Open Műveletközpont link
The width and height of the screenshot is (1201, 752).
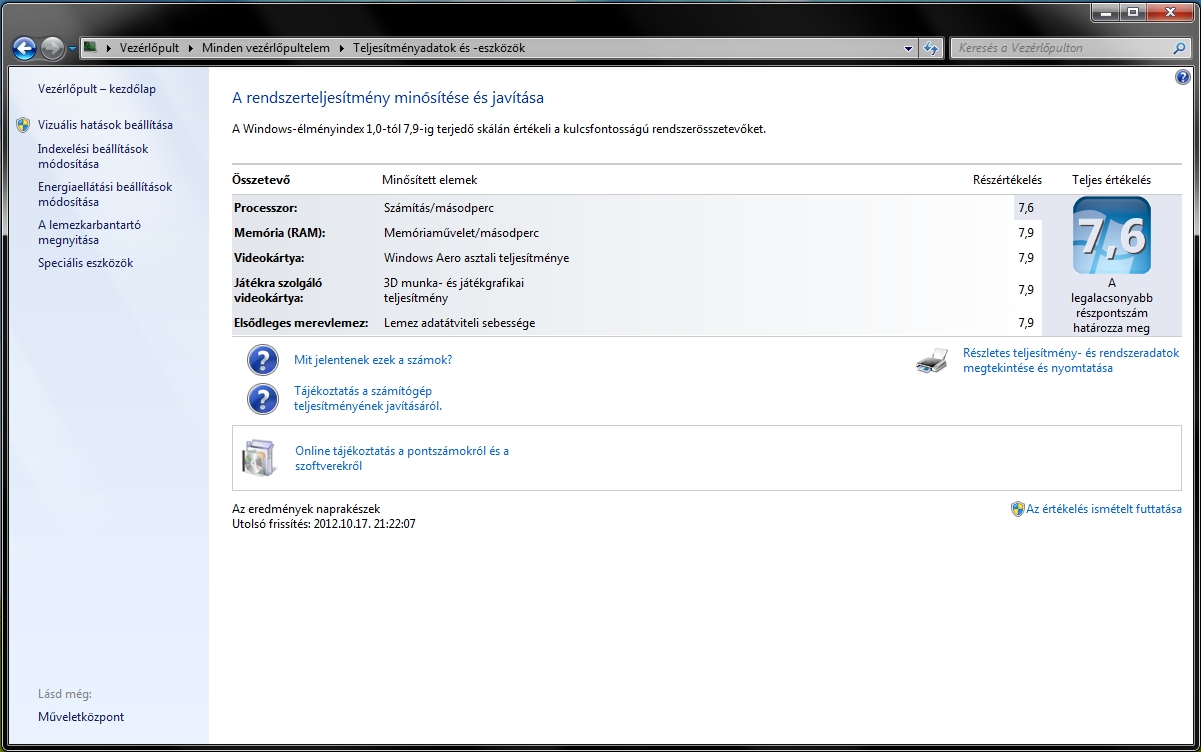pos(81,717)
